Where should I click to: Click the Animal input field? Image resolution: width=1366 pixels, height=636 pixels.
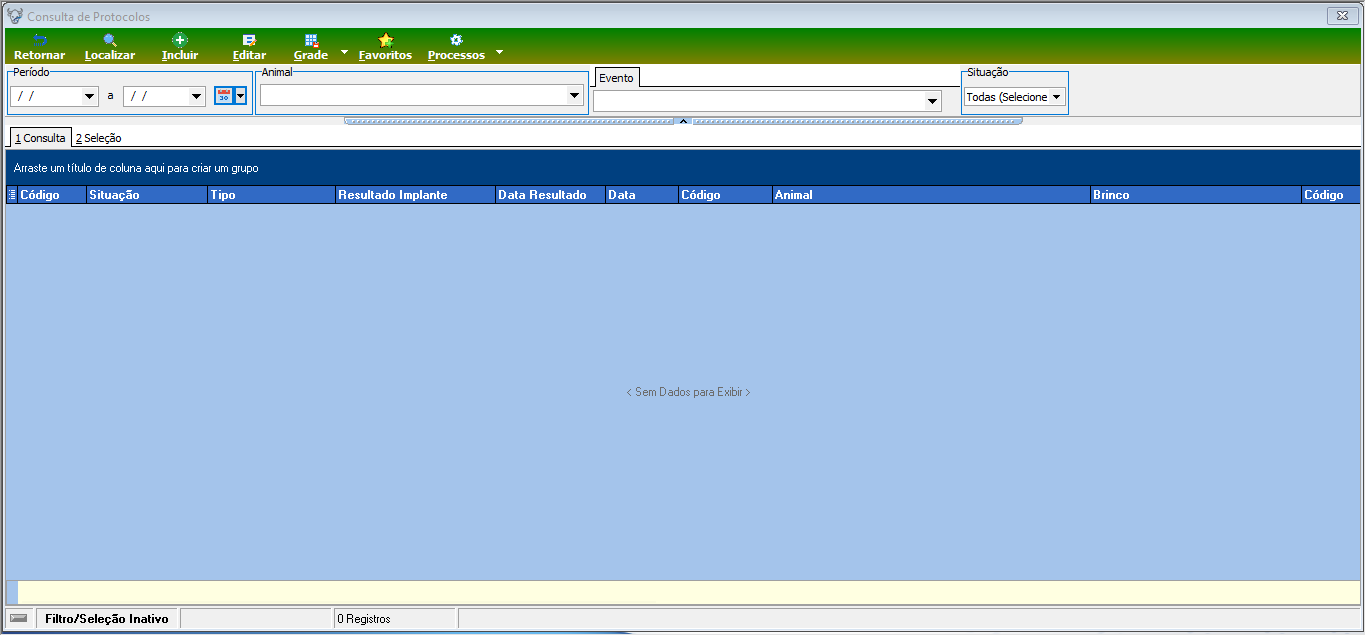[413, 96]
